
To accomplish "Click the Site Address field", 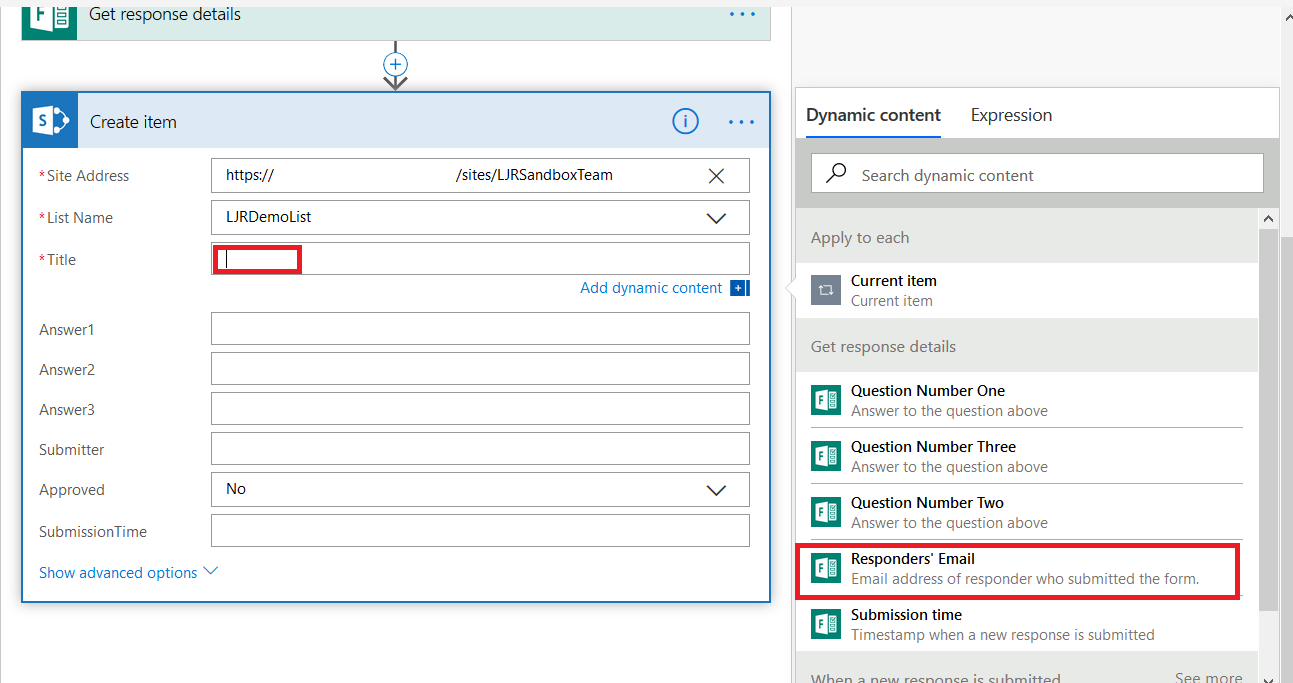I will coord(480,175).
